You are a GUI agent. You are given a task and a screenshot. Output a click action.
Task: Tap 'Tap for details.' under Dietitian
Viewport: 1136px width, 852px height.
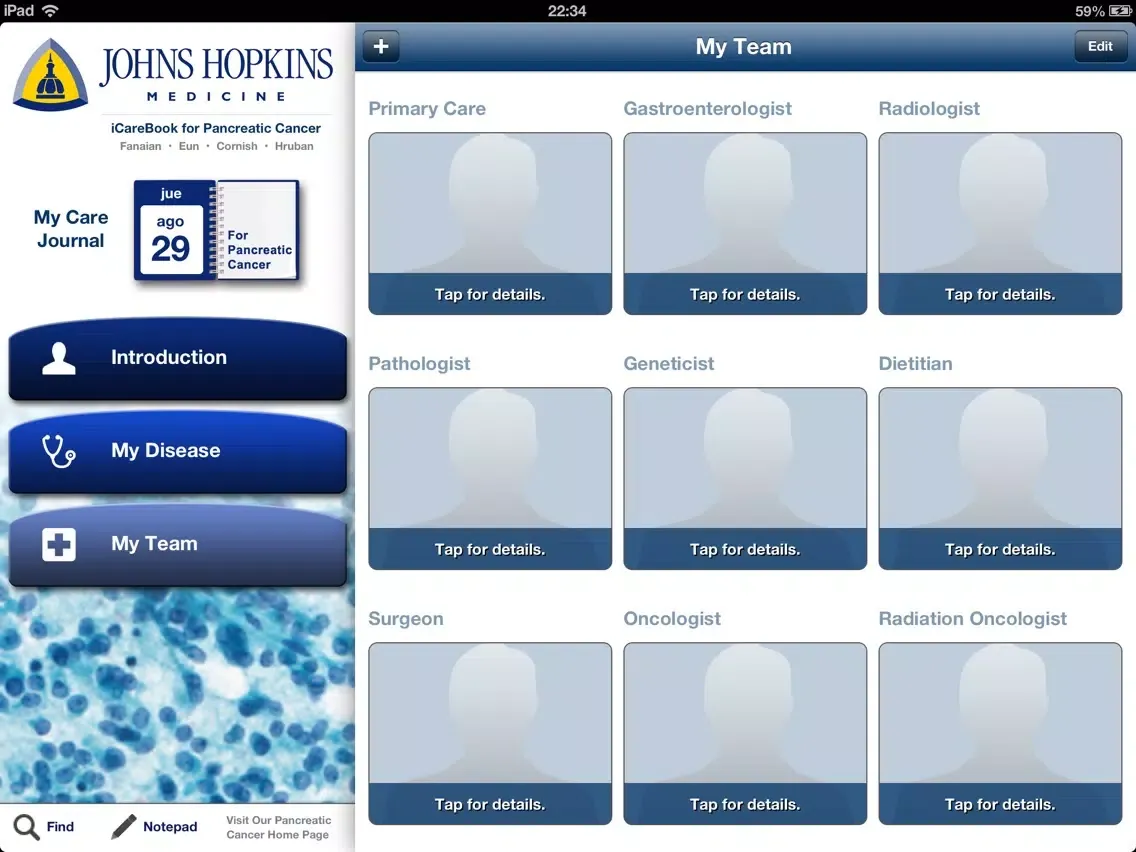[x=1000, y=549]
